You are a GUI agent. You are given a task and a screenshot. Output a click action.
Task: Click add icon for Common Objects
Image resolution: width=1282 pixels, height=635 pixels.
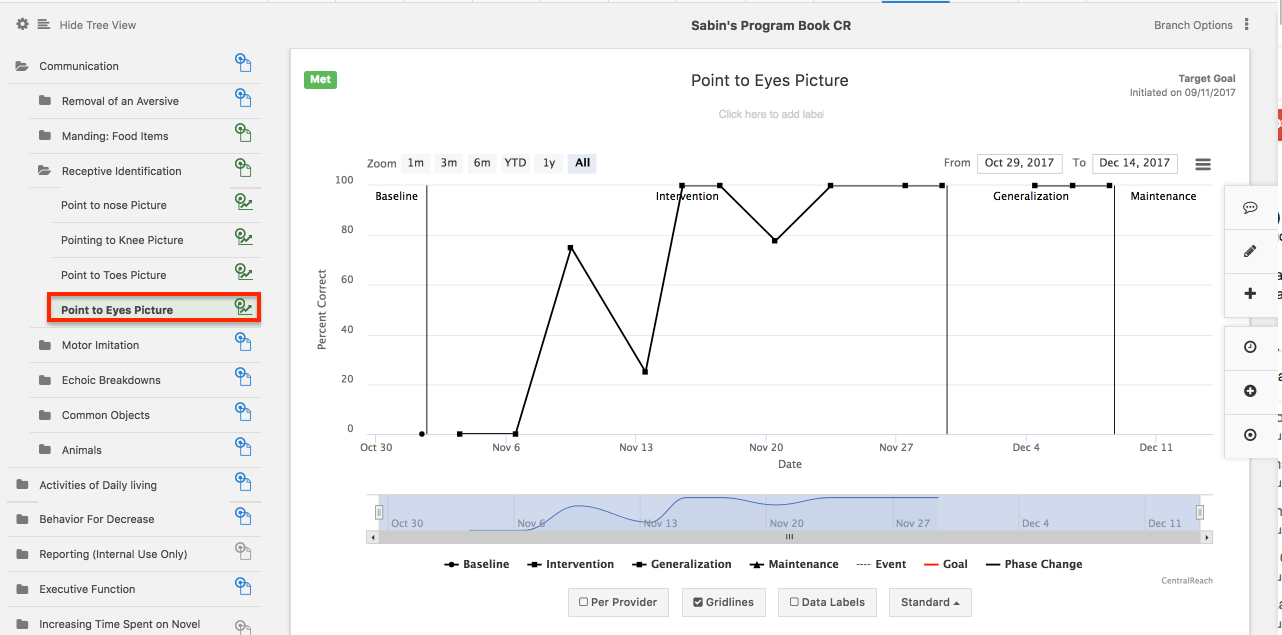[x=242, y=412]
